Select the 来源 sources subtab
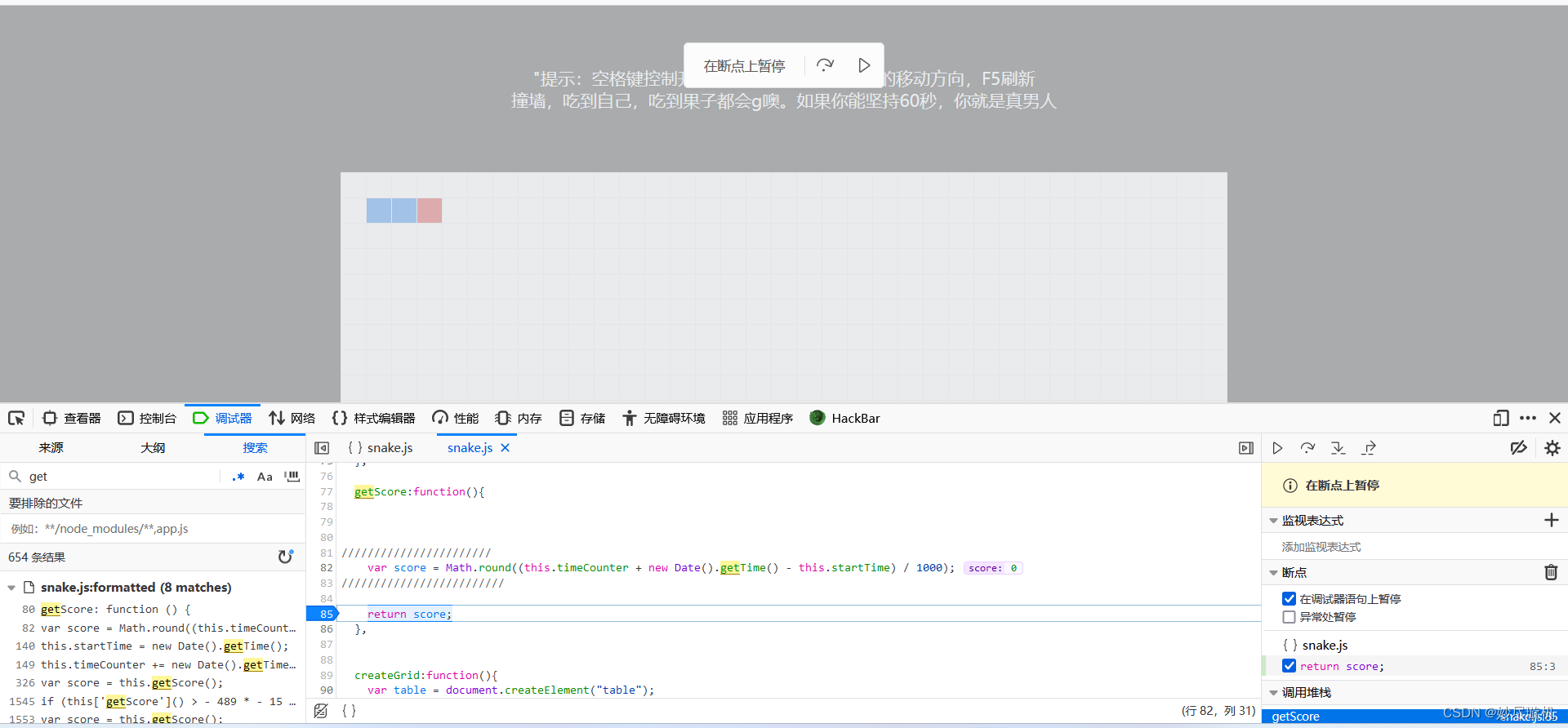This screenshot has height=728, width=1568. coord(51,448)
